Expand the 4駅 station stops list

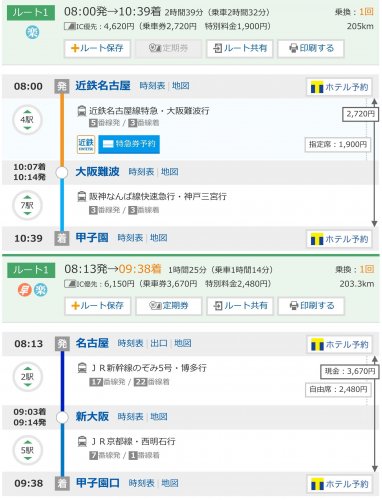pyautogui.click(x=27, y=120)
